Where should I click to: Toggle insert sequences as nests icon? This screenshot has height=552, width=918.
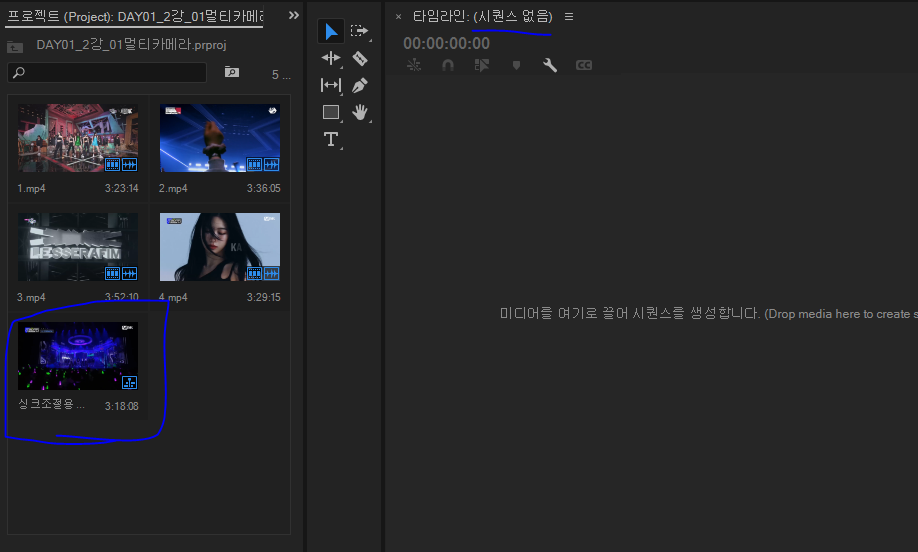pyautogui.click(x=414, y=65)
